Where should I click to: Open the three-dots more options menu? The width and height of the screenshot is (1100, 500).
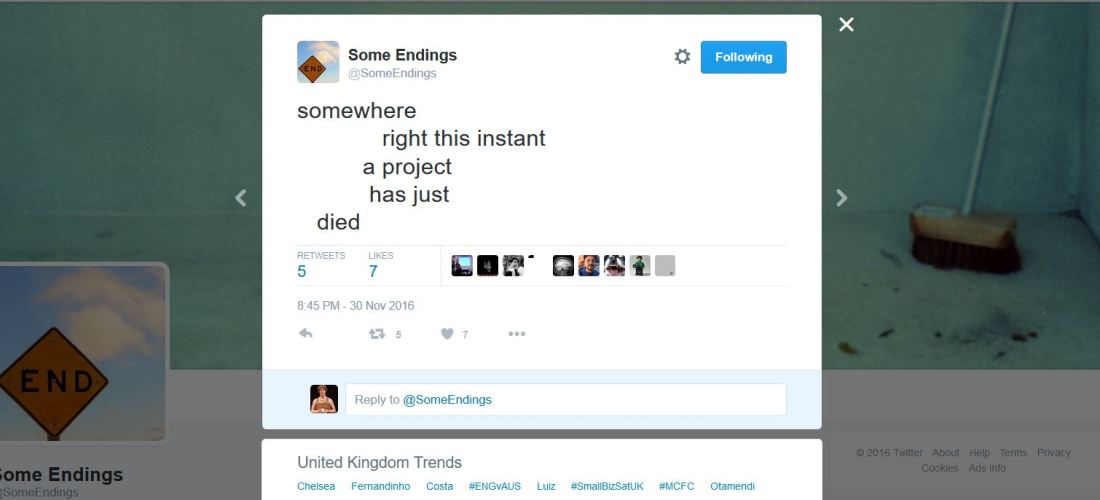[516, 334]
